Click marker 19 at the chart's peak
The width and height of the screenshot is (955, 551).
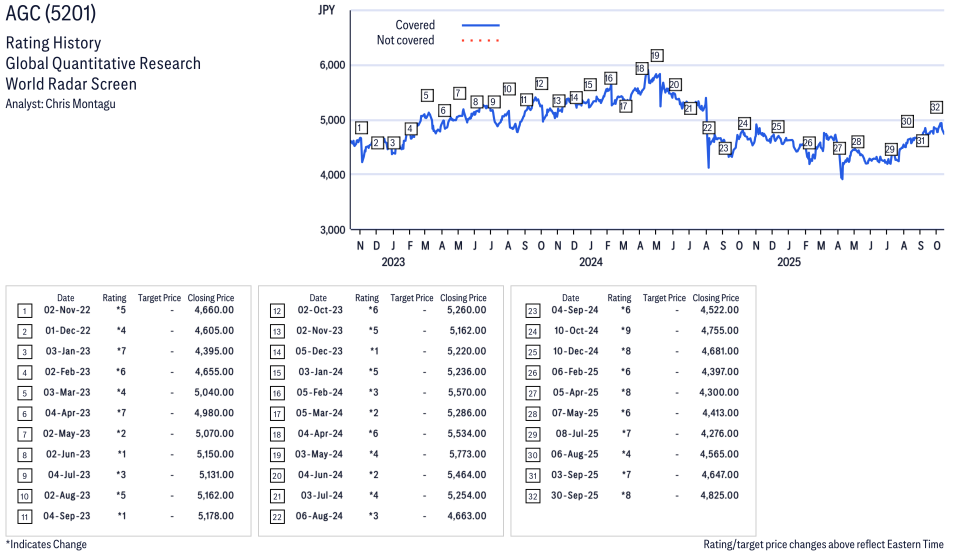(x=656, y=55)
